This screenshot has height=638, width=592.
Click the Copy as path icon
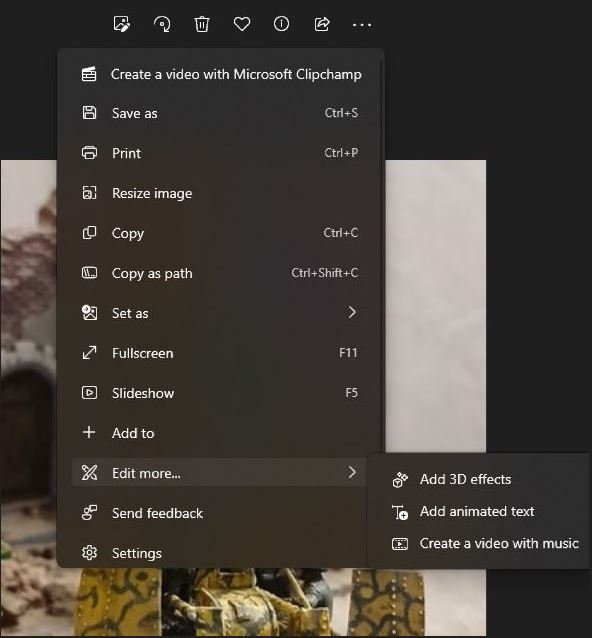click(89, 273)
